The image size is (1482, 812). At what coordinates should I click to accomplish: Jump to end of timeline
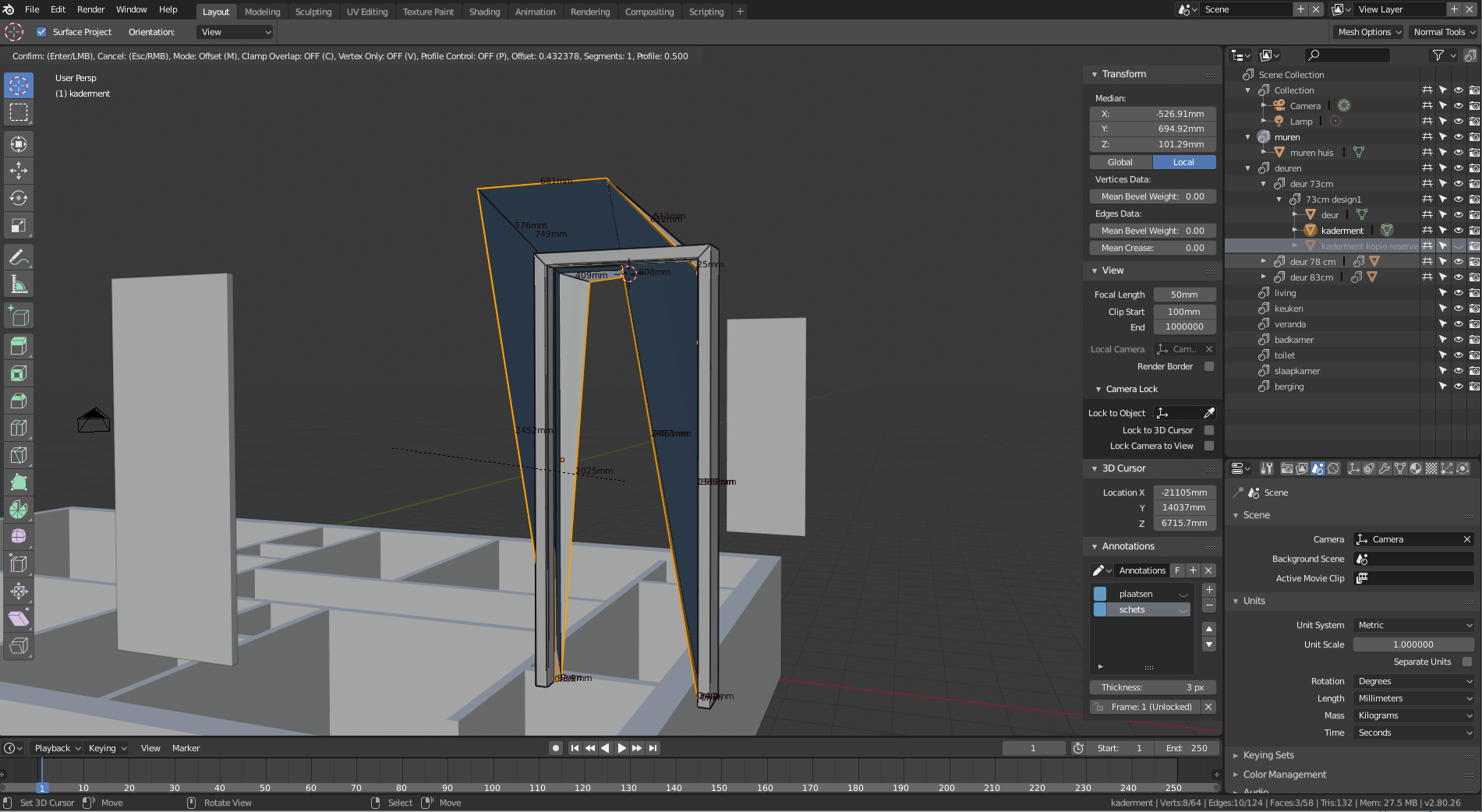tap(653, 748)
